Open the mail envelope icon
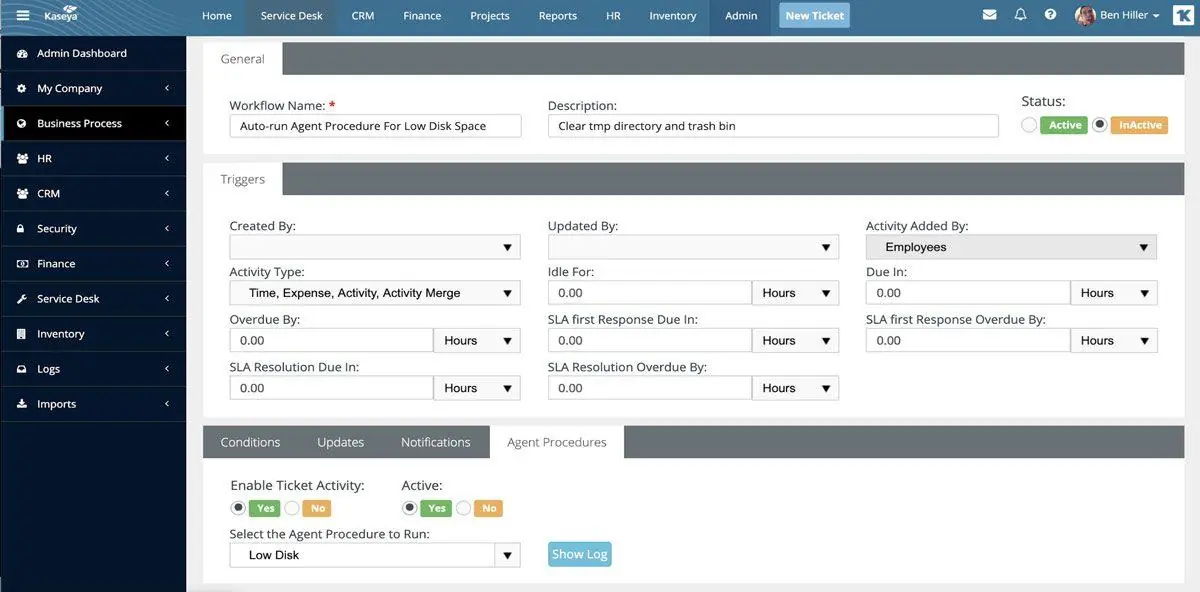The height and width of the screenshot is (592, 1200). tap(989, 15)
